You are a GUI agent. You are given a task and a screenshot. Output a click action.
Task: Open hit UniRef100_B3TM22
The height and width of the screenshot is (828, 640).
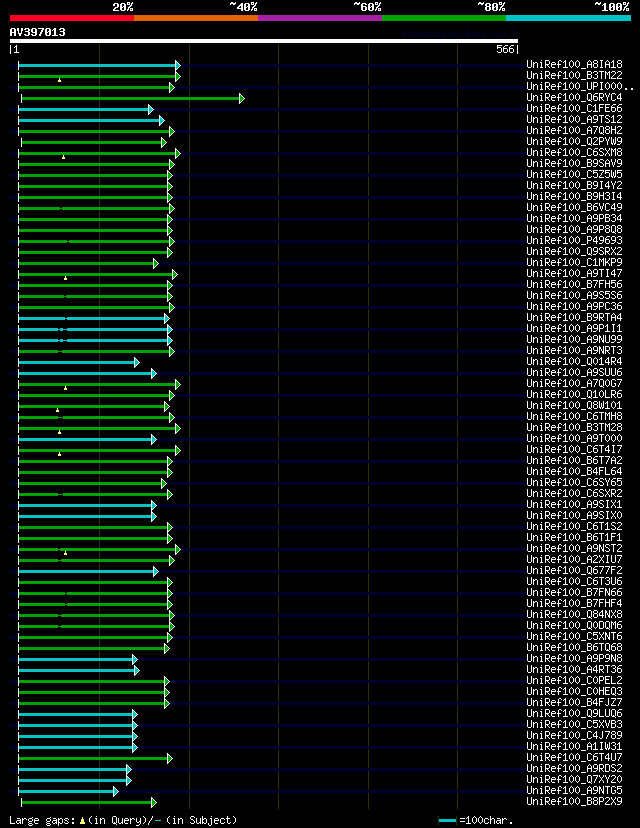coord(574,76)
